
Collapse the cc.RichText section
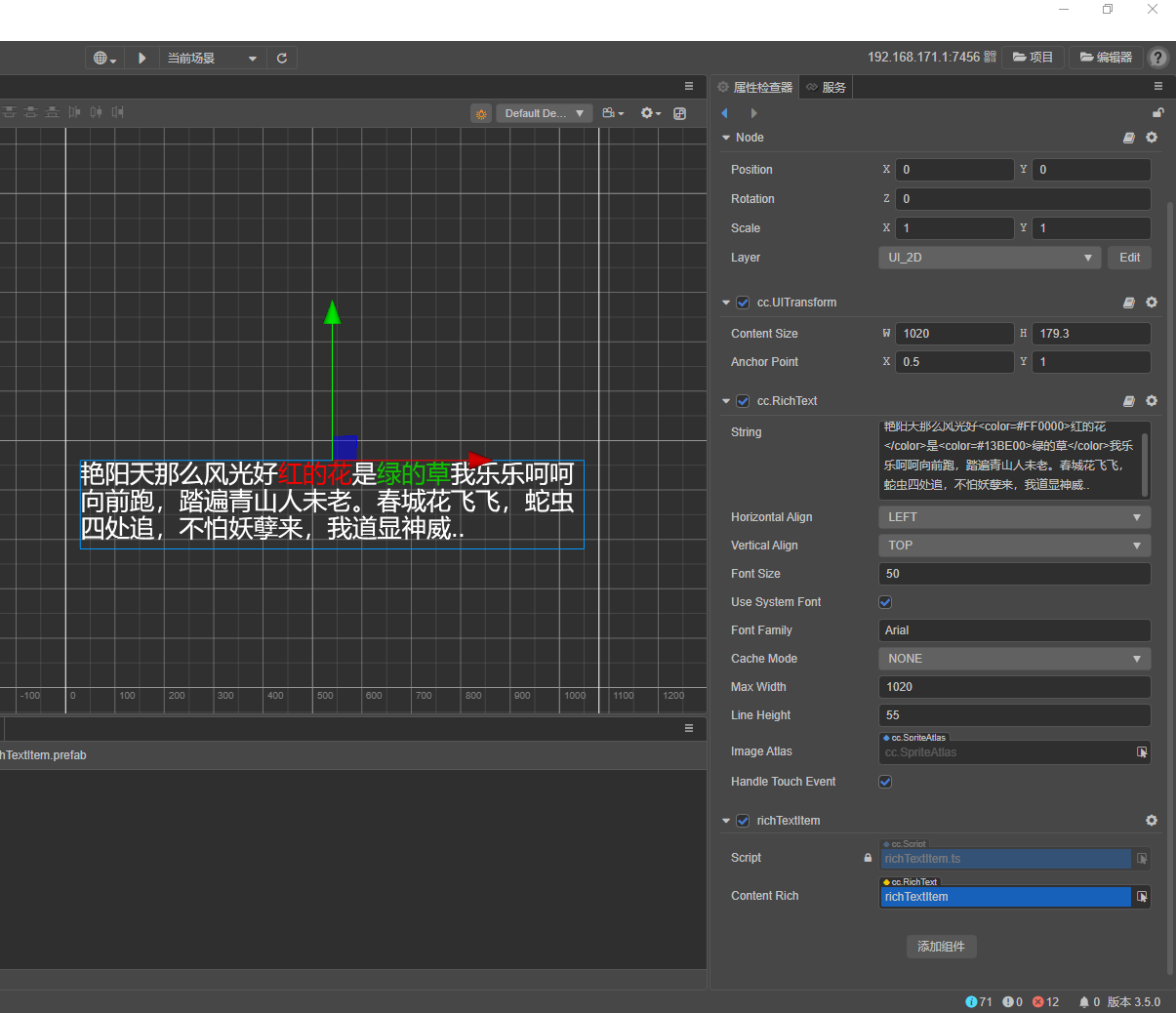(726, 401)
